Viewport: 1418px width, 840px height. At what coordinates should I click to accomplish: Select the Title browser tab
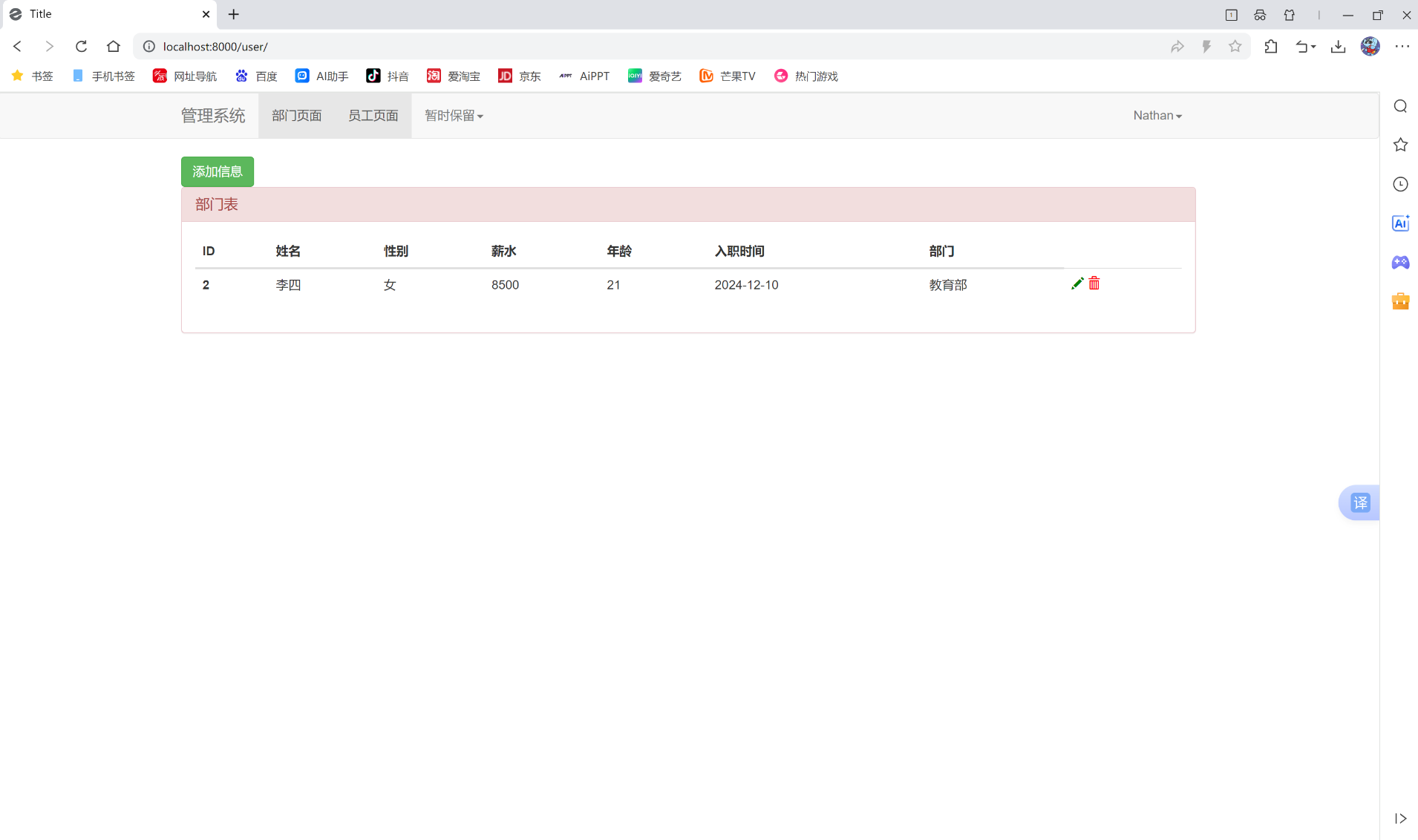point(108,14)
